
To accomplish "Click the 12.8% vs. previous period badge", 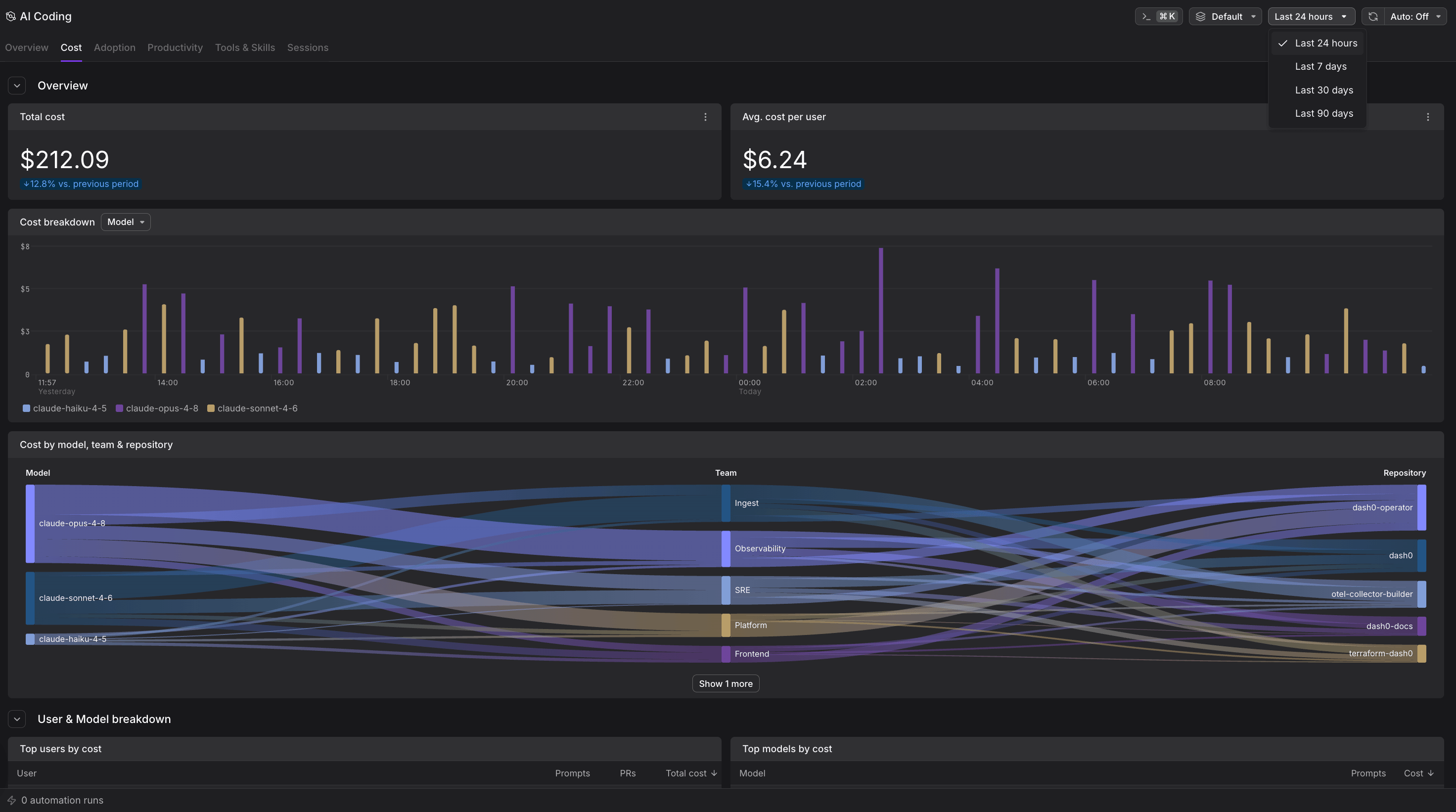I will [x=81, y=183].
